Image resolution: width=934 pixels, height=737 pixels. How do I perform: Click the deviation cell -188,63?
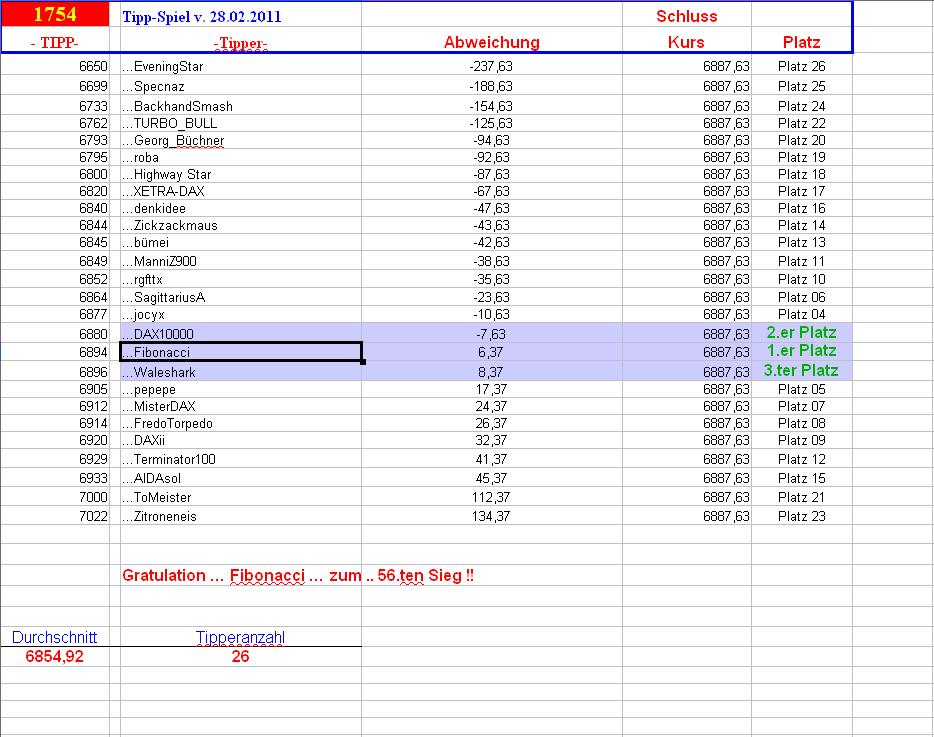(x=491, y=86)
